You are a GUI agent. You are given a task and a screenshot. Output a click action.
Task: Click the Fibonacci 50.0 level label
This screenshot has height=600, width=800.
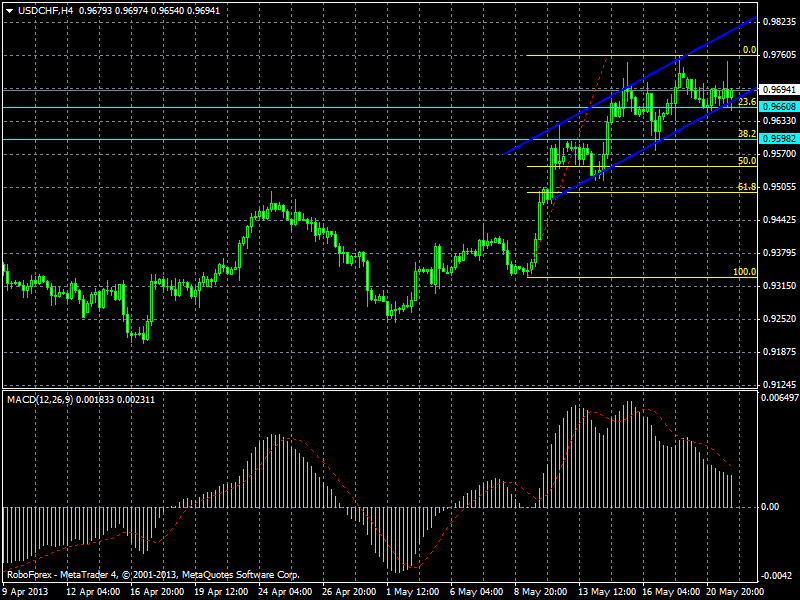tap(747, 161)
